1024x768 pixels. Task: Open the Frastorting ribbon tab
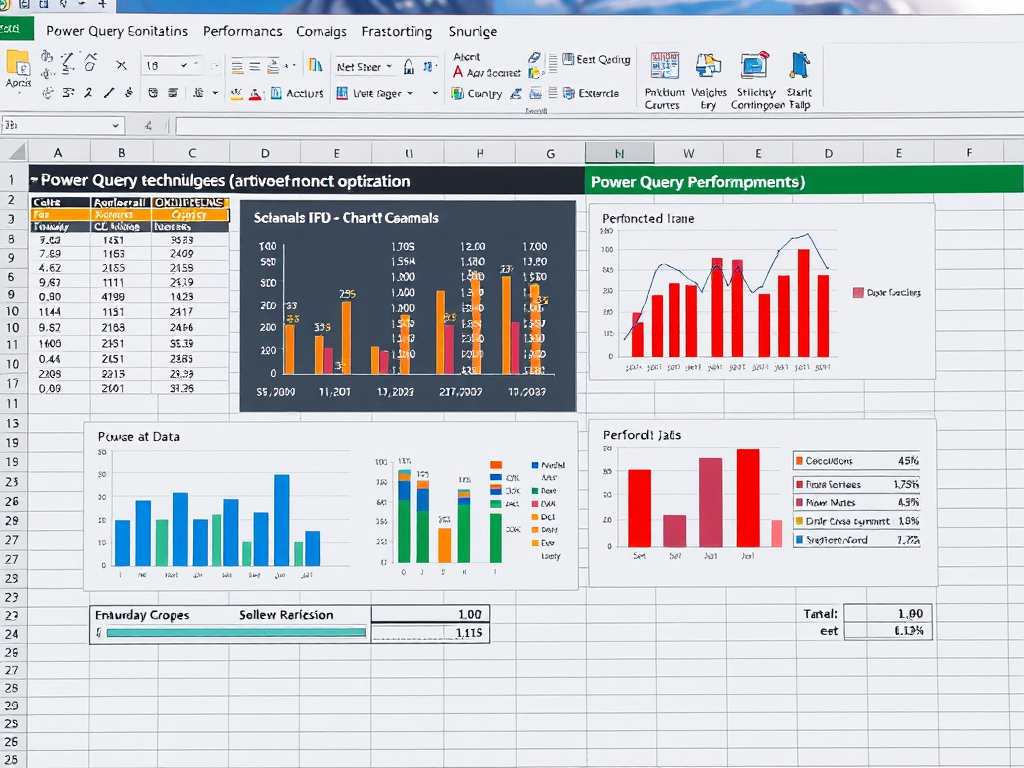(396, 31)
